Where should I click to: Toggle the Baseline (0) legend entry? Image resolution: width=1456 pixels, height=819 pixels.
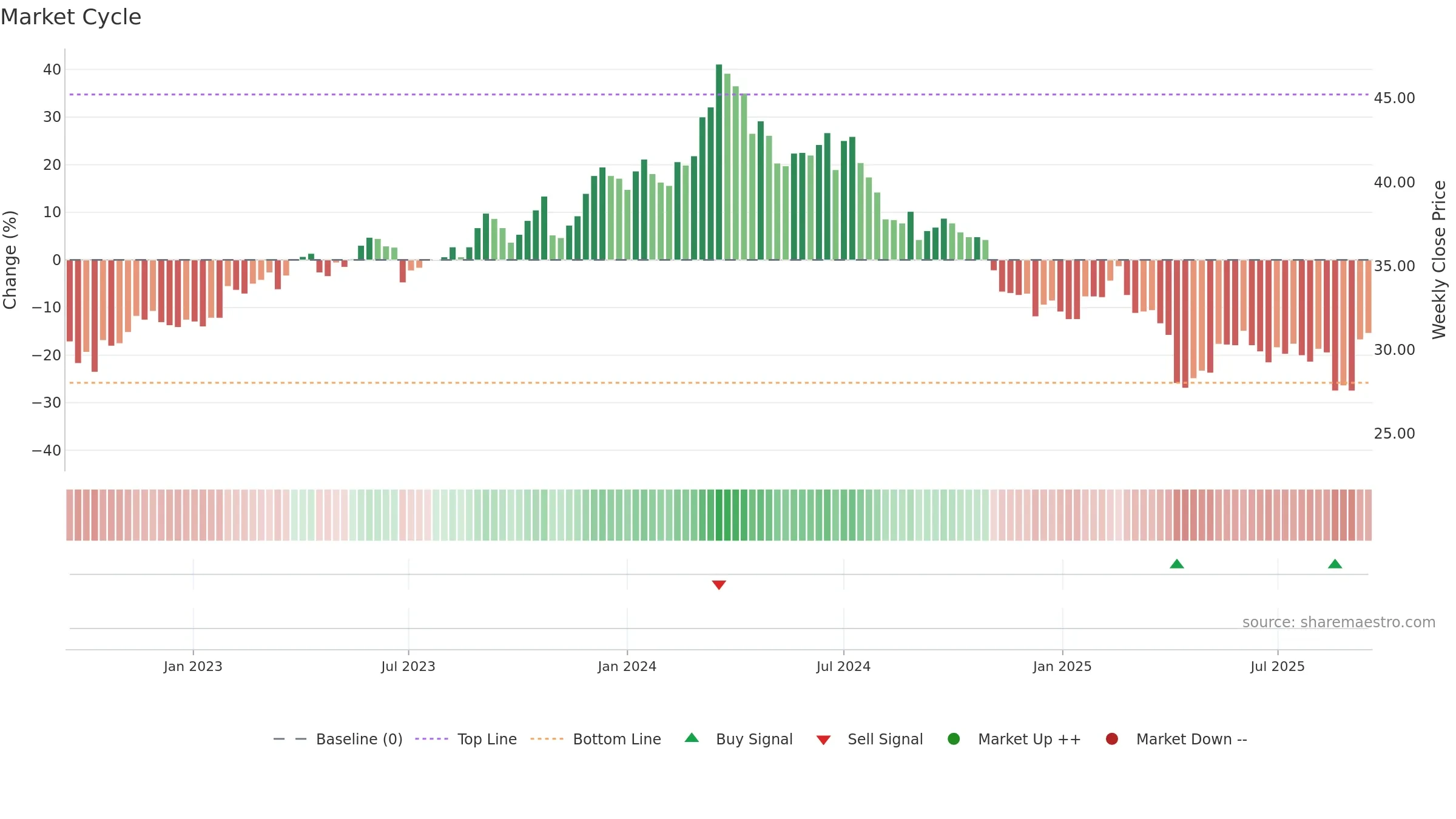[x=338, y=739]
